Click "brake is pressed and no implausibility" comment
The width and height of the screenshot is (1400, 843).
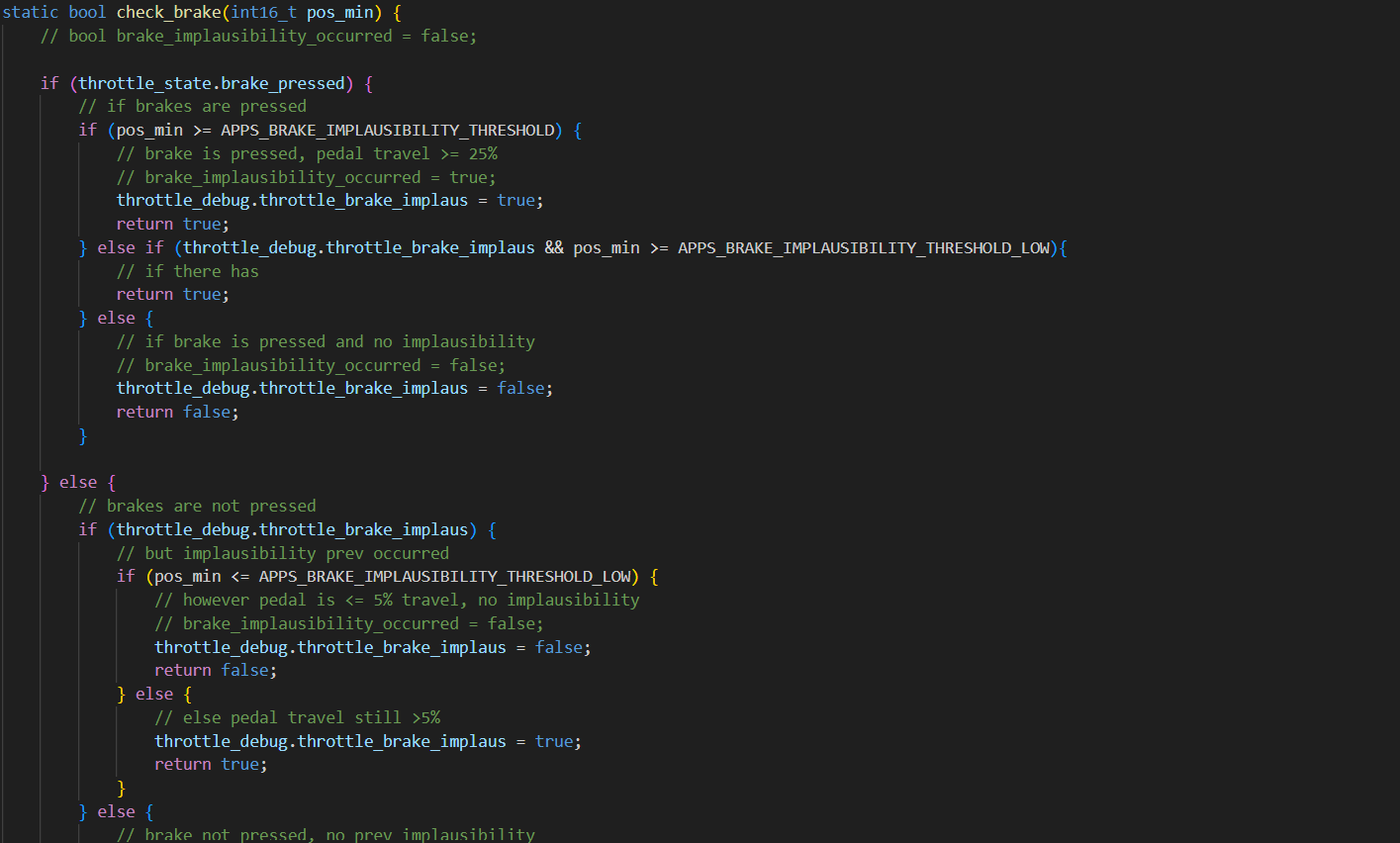pyautogui.click(x=326, y=341)
